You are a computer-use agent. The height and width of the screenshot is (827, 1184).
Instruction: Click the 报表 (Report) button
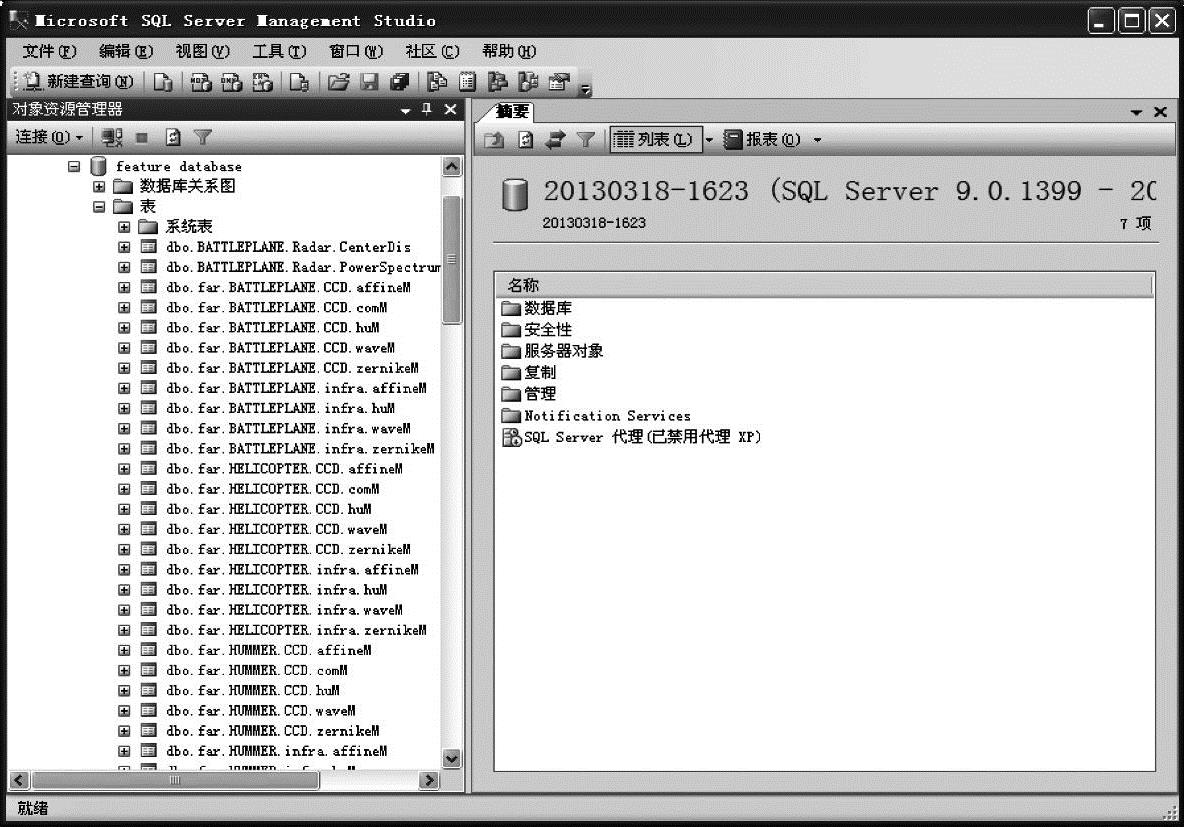coord(761,140)
